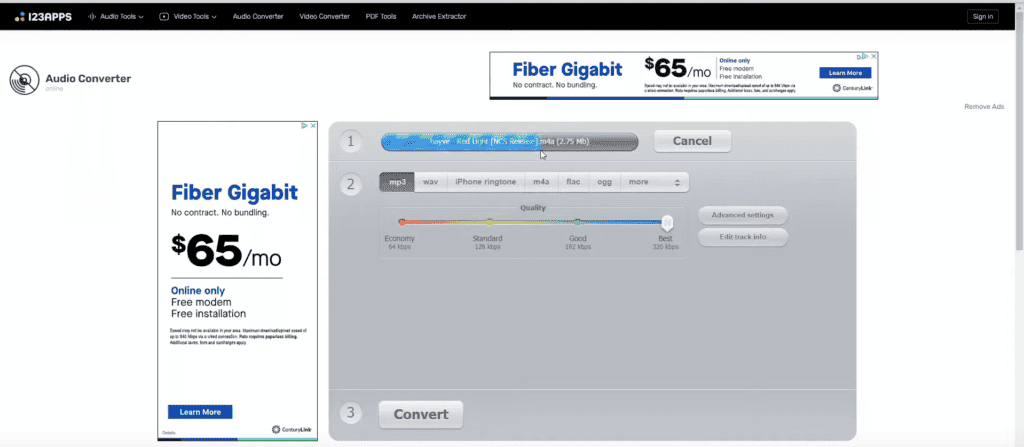The image size is (1024, 447).
Task: Click the Audio Converter page title
Action: click(x=88, y=78)
